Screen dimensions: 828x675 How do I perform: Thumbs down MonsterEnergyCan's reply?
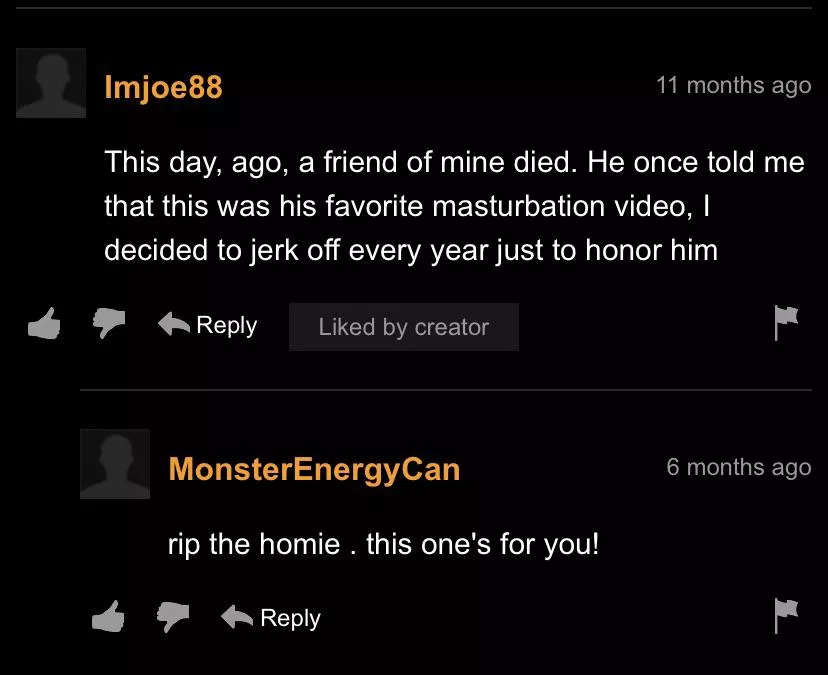pyautogui.click(x=173, y=617)
